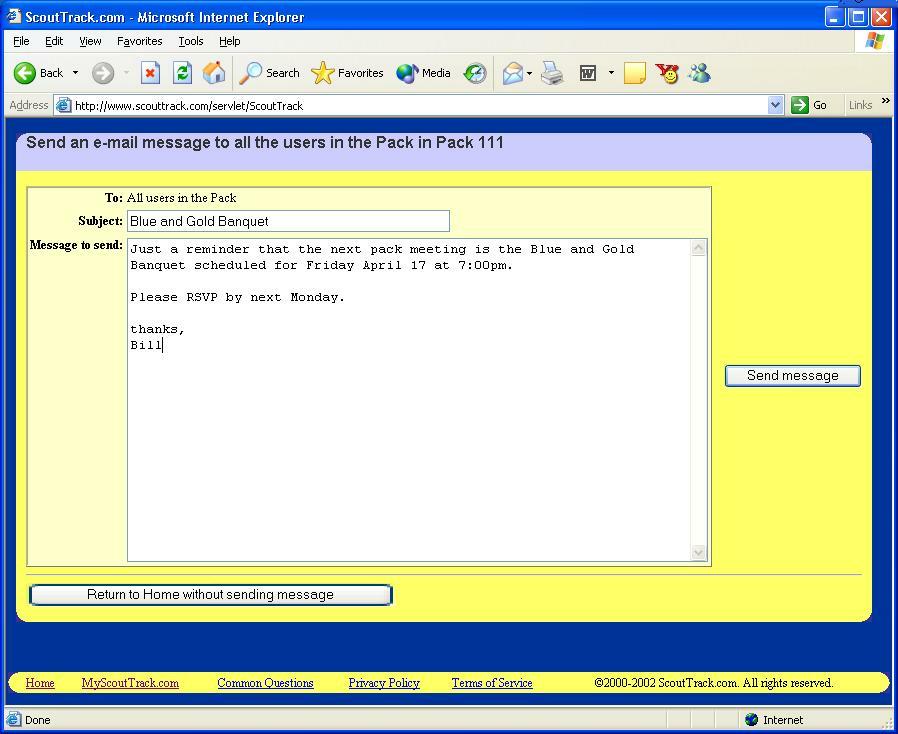
Task: Expand the Back button history dropdown
Action: pos(75,73)
